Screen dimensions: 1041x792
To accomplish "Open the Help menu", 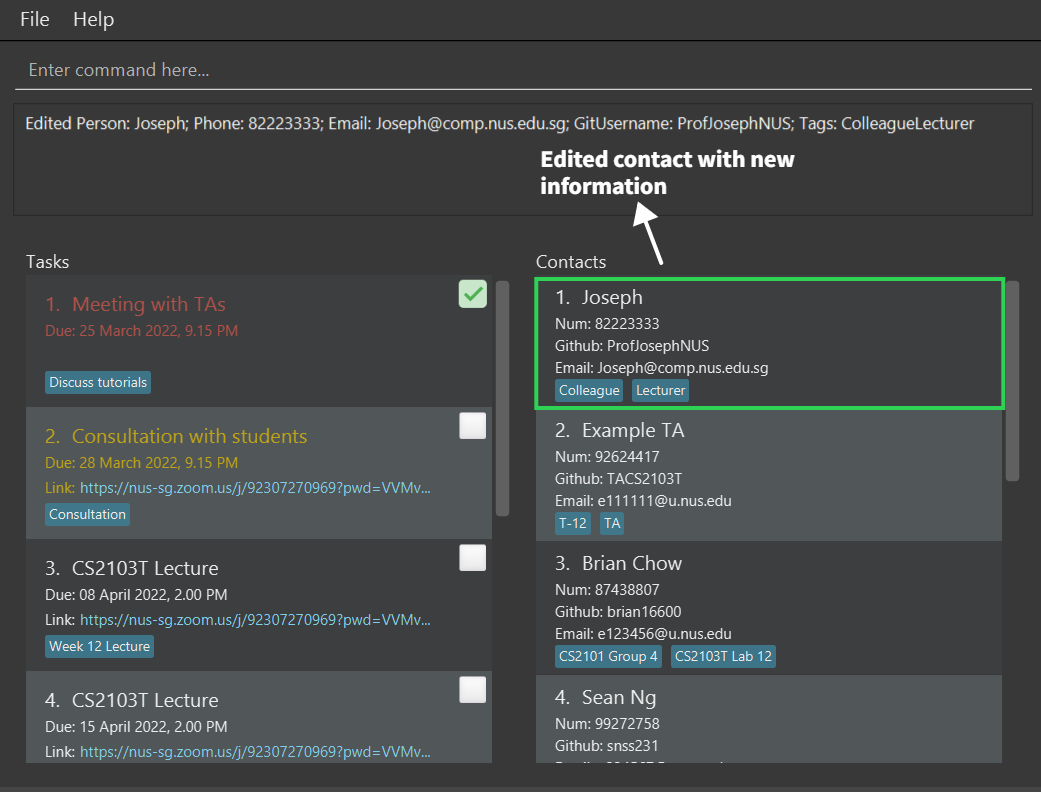I will click(94, 19).
